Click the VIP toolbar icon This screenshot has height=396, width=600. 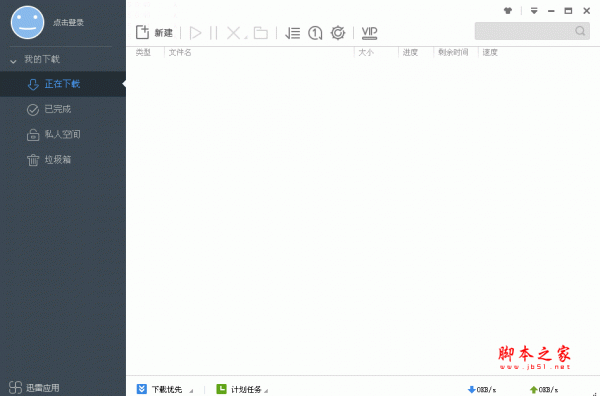click(x=369, y=33)
